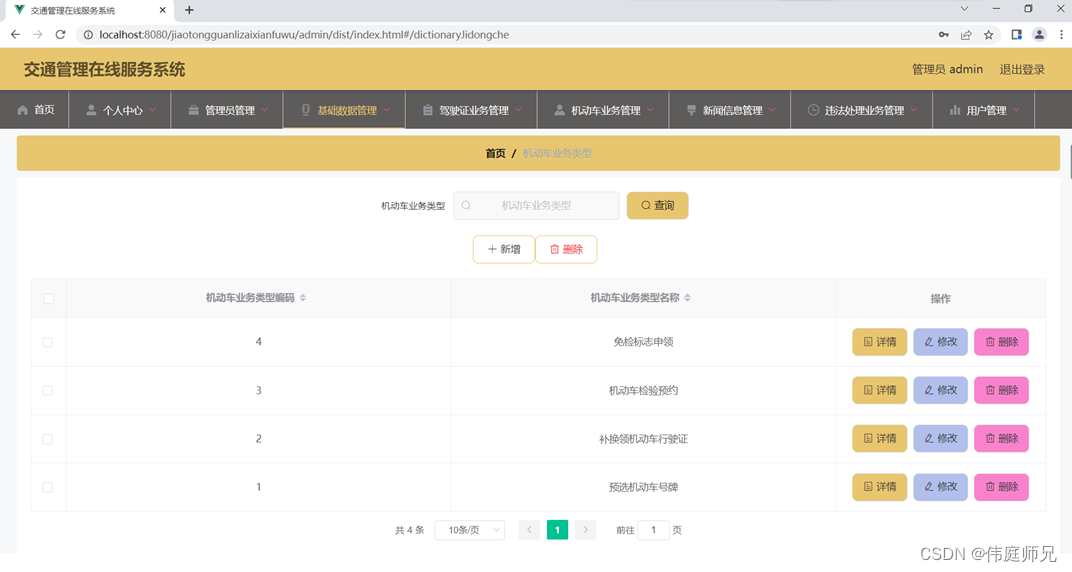
Task: Click the icon beside 新闻信息管理
Action: 691,110
